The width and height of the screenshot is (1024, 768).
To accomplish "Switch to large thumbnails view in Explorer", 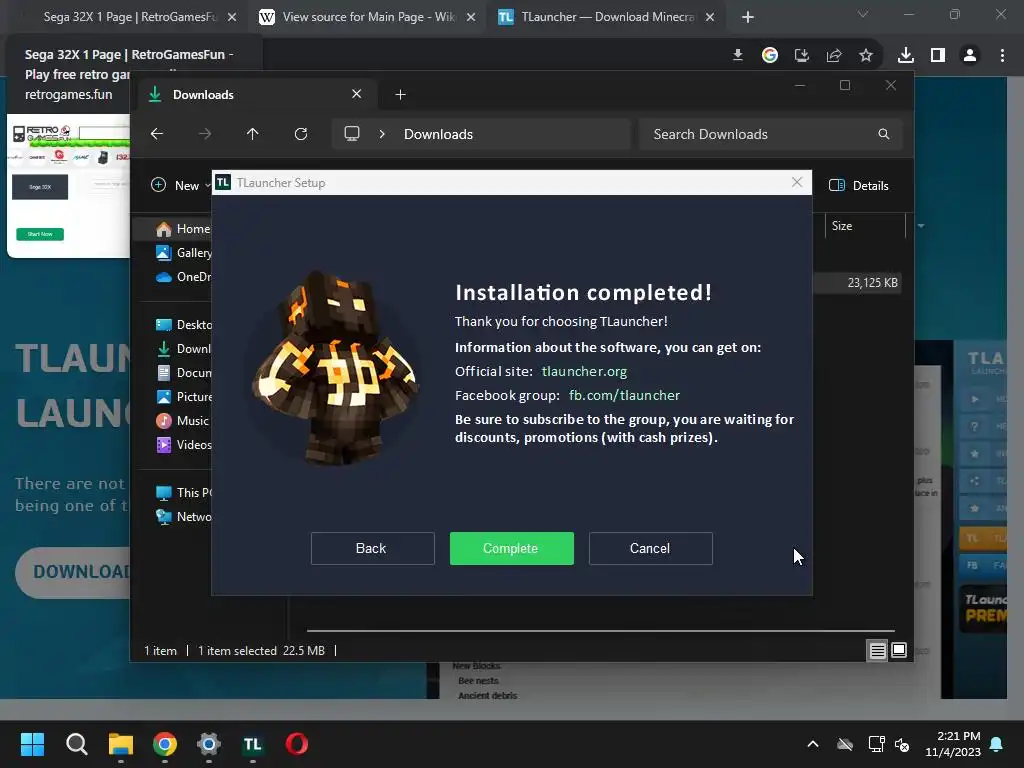I will [x=899, y=650].
